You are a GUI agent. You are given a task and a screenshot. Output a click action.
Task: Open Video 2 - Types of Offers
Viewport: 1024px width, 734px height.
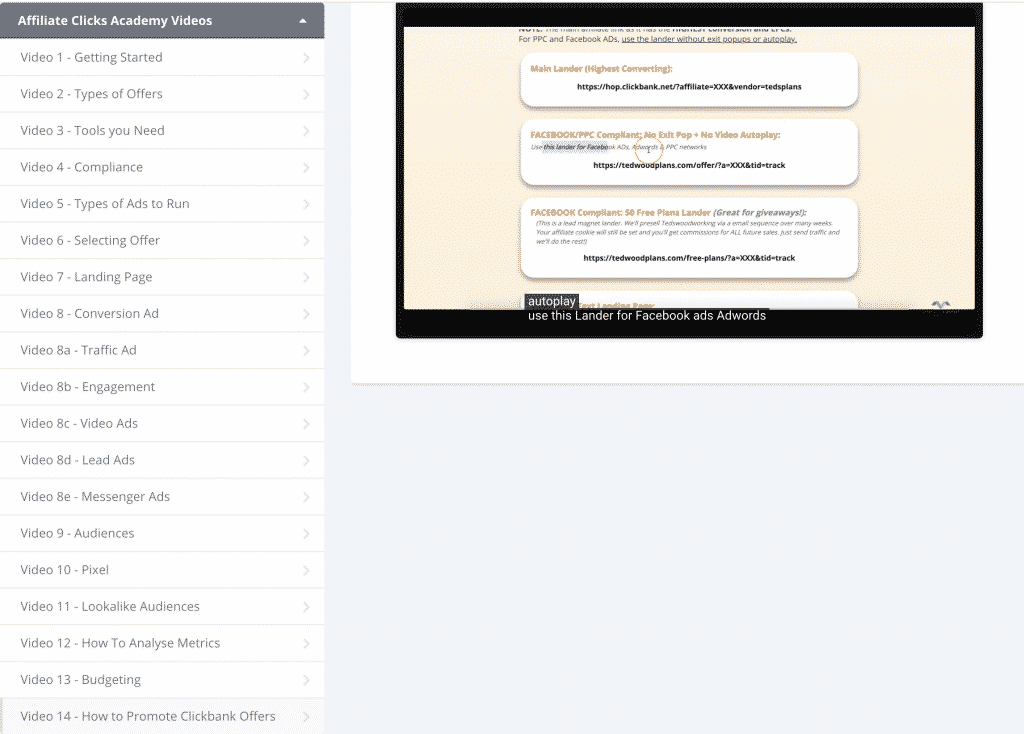coord(162,94)
